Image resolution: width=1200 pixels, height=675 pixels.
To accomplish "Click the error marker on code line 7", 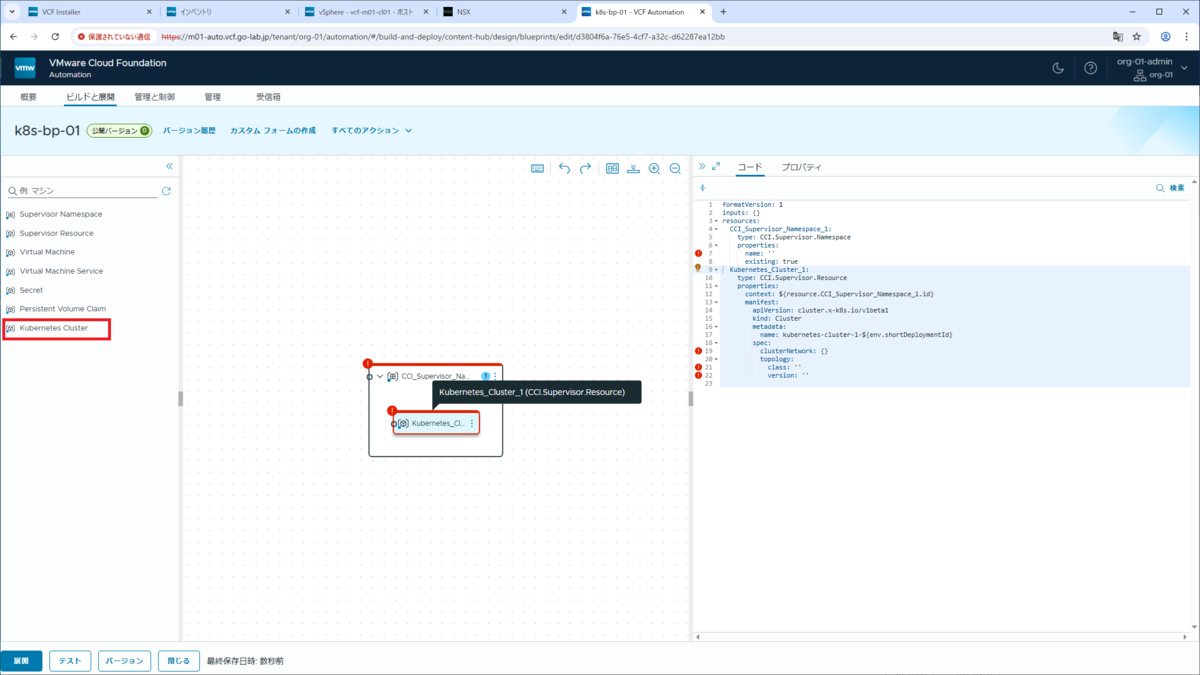I will tap(698, 254).
